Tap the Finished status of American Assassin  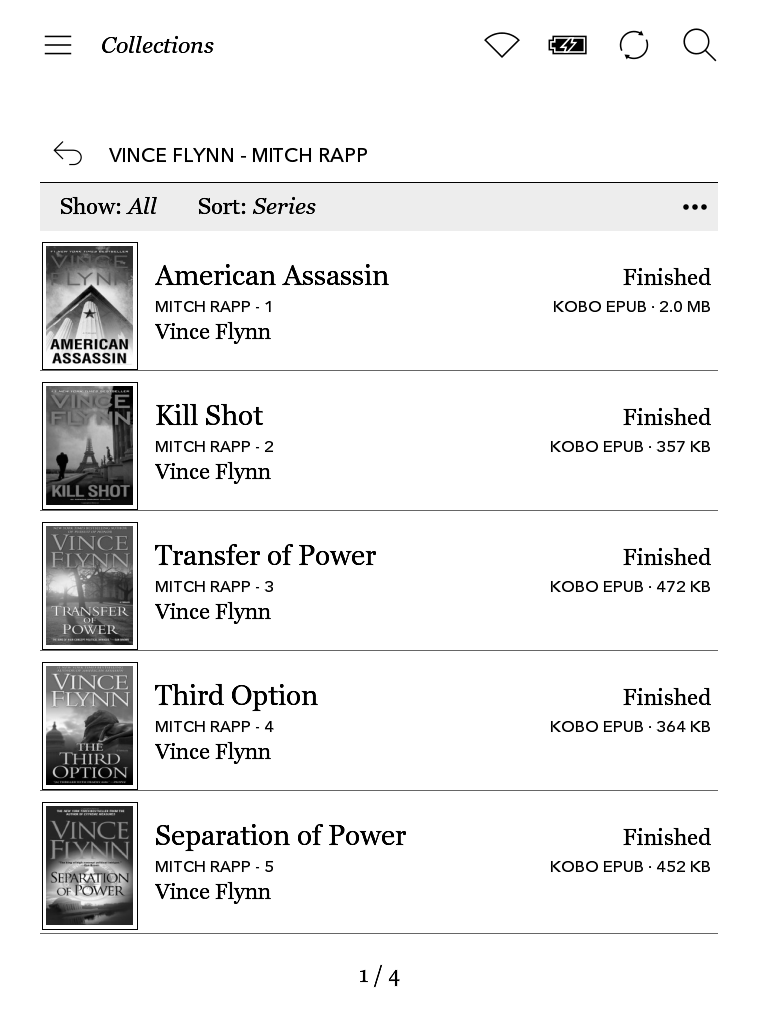pyautogui.click(x=666, y=277)
